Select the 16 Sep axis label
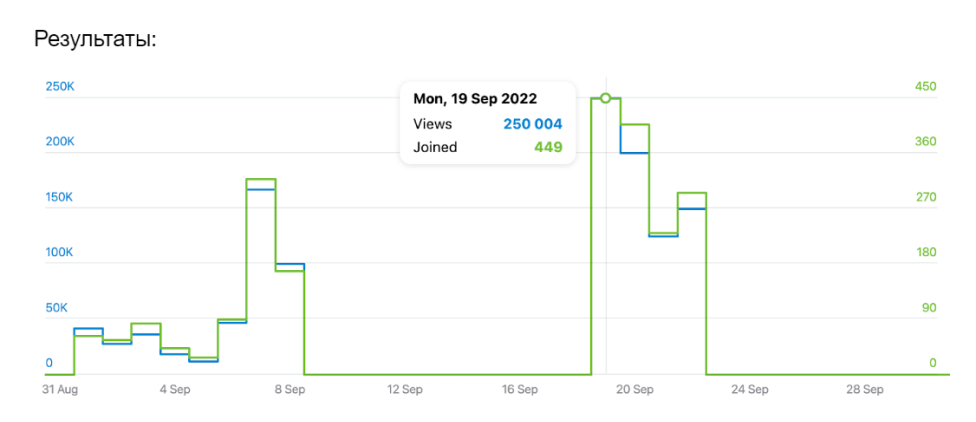 [x=520, y=389]
